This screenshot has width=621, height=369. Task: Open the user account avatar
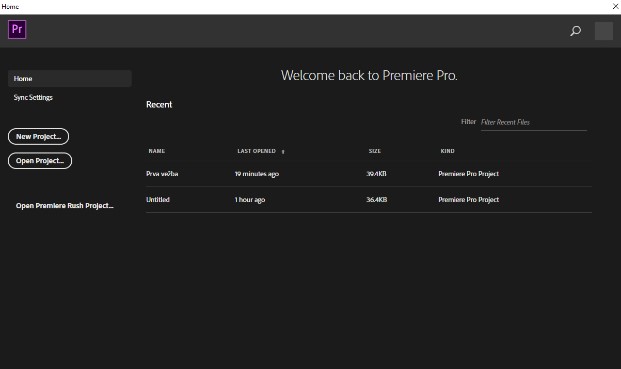coord(604,31)
